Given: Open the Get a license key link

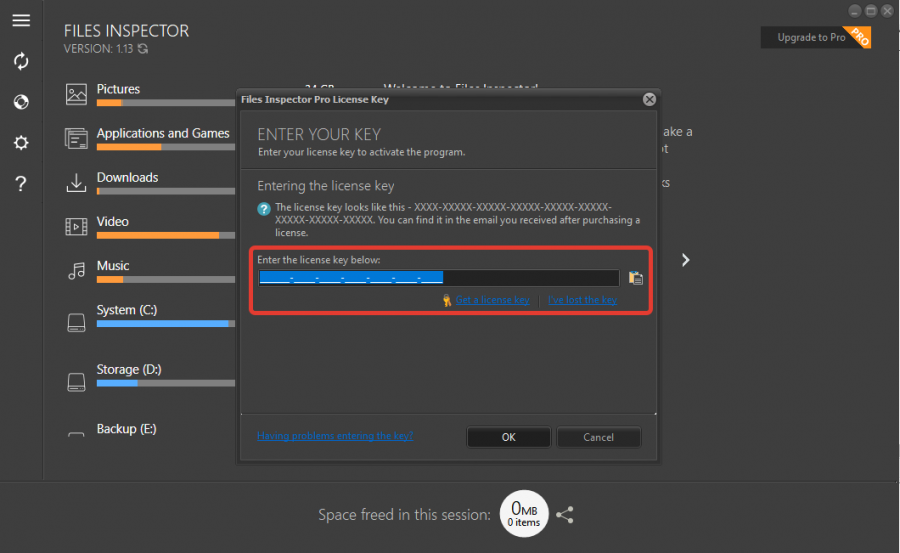Looking at the screenshot, I should [492, 300].
